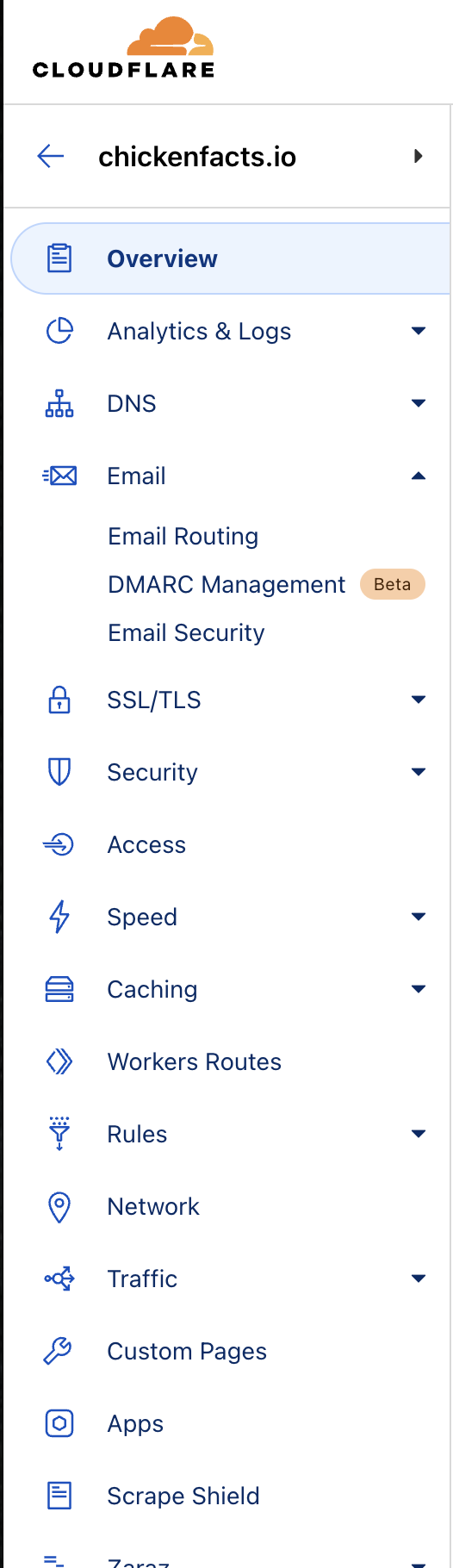This screenshot has height=1568, width=453.
Task: Expand the Rules submenu arrow
Action: point(419,1134)
